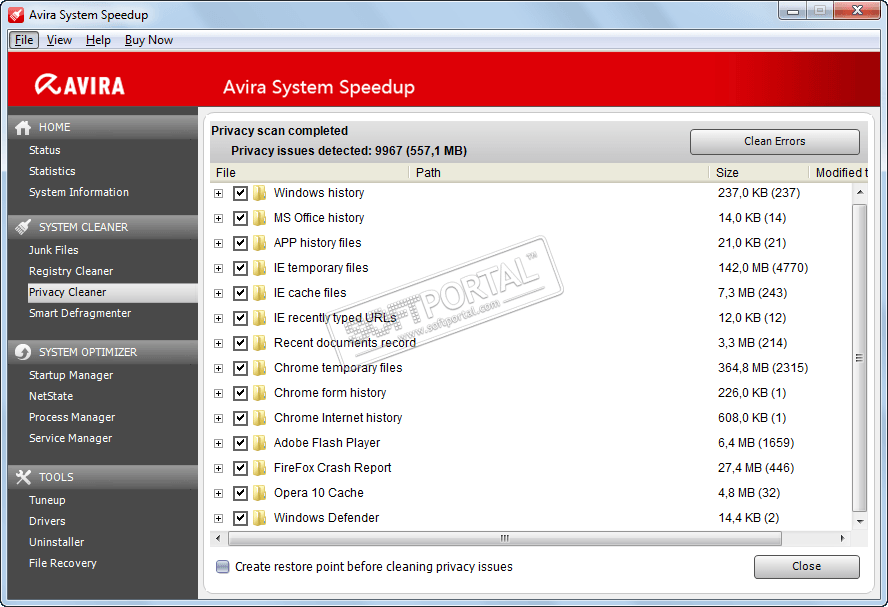Click the MS Office history folder icon
The image size is (888, 607).
coord(259,218)
